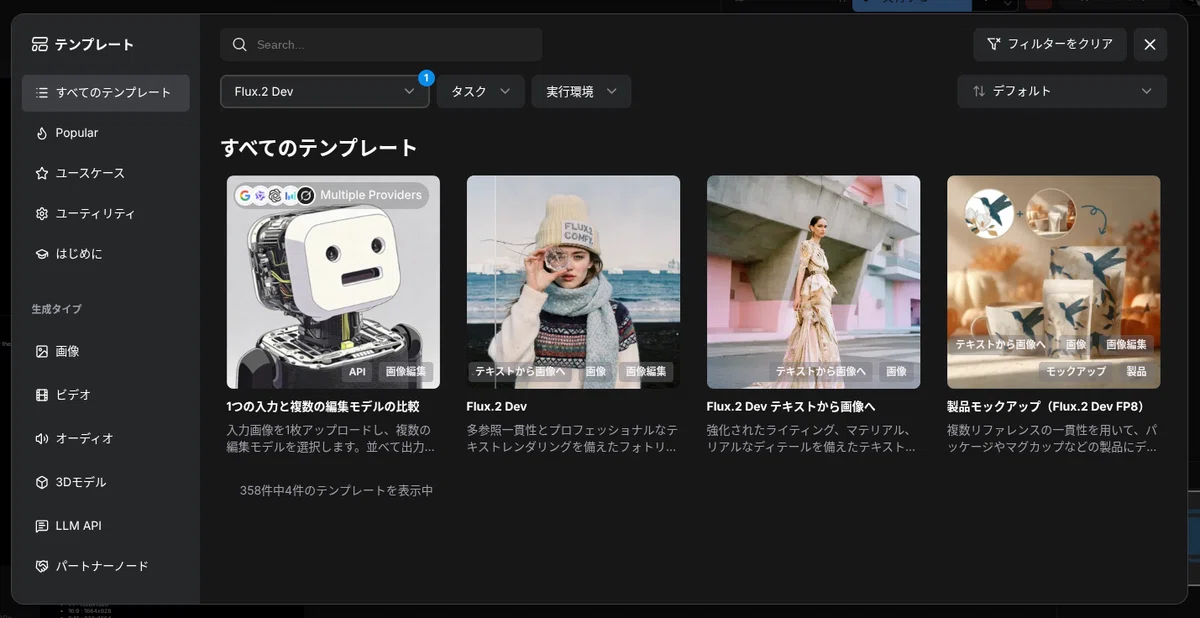Click the list icon beside すべてのテンプレート

pos(41,93)
